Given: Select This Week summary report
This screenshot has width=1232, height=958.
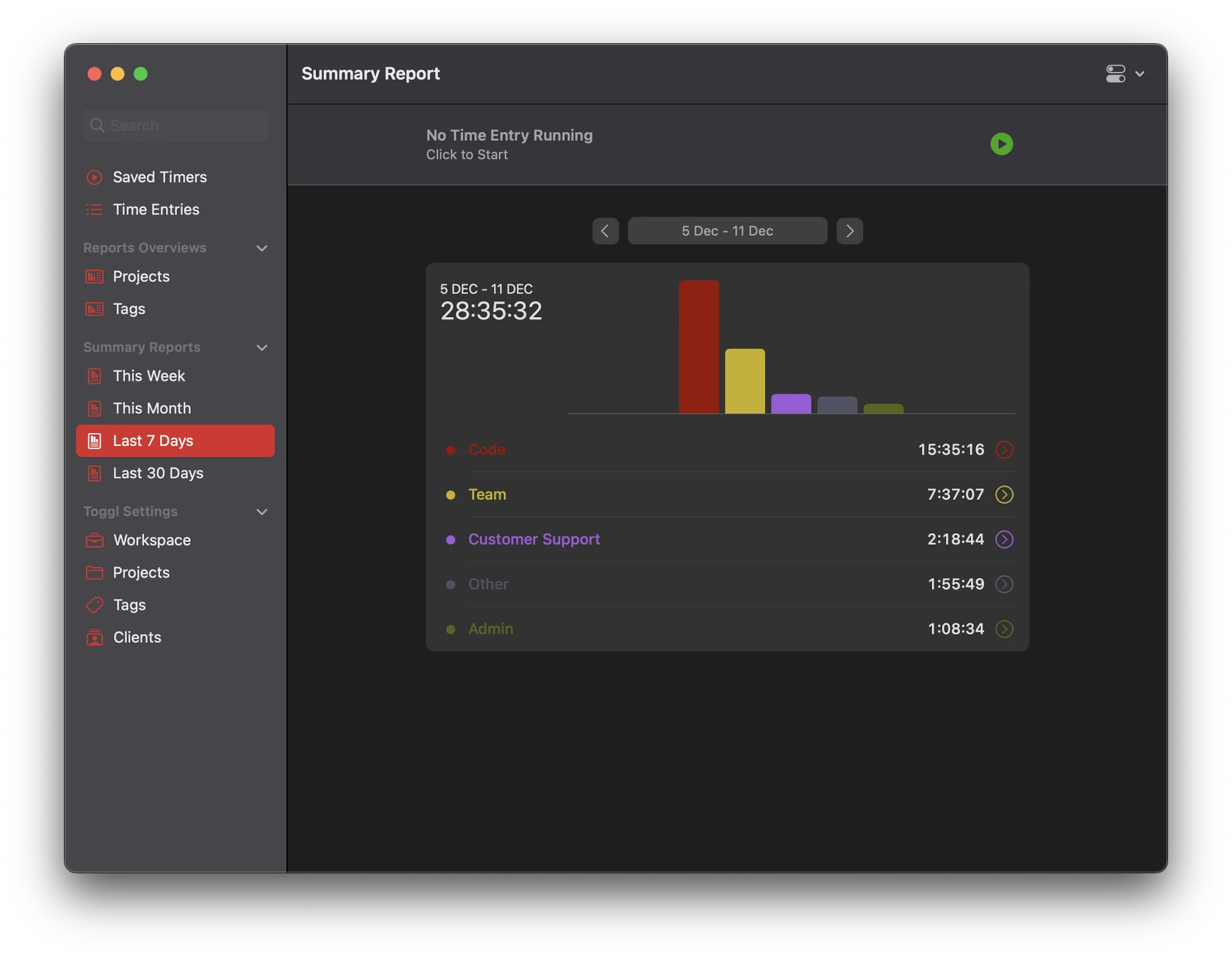Looking at the screenshot, I should tap(149, 376).
